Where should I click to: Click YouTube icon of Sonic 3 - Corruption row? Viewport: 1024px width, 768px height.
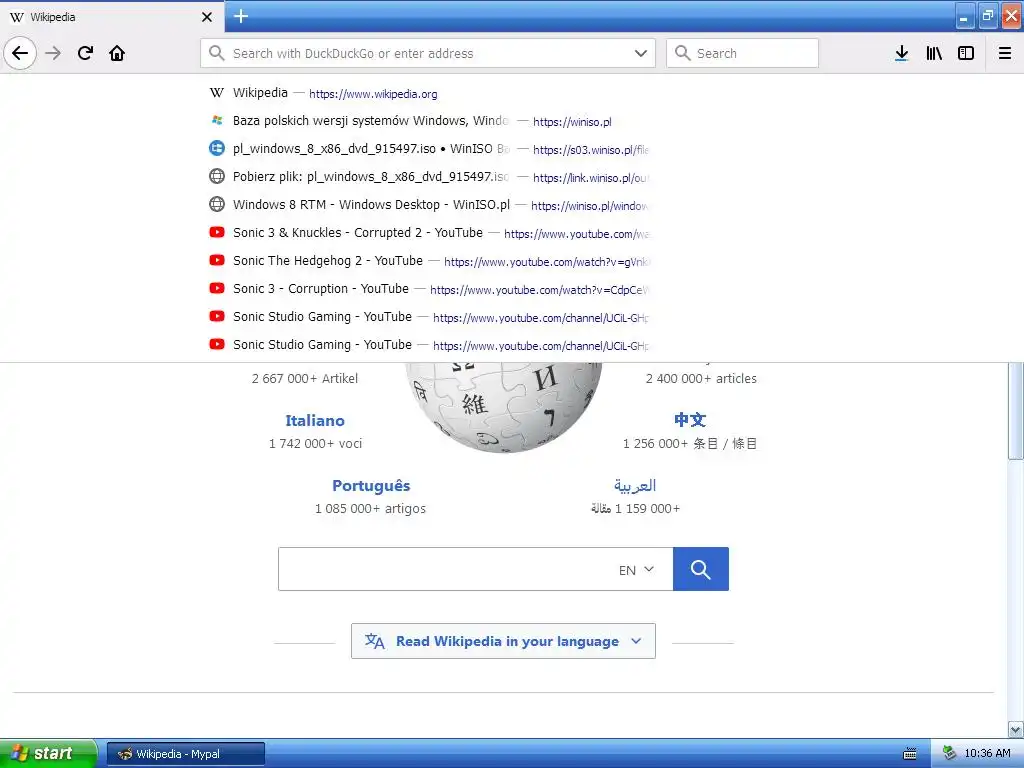coord(217,288)
